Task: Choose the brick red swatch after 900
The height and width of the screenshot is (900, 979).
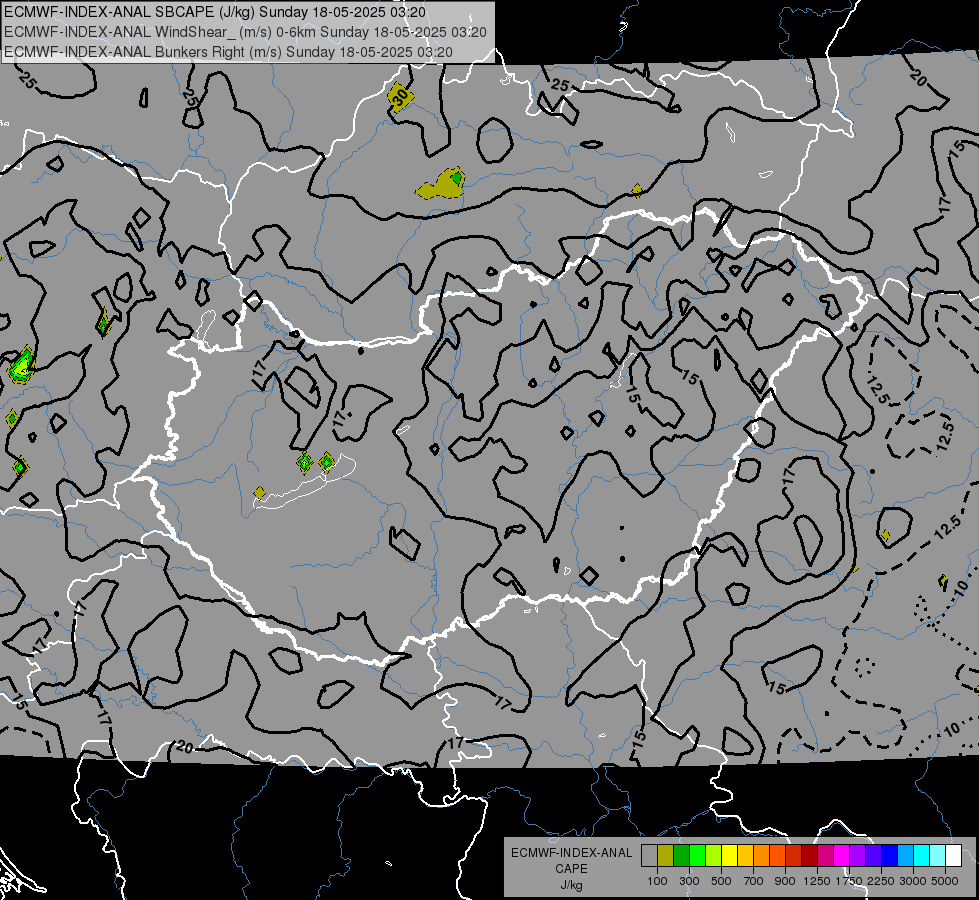Action: pos(794,856)
